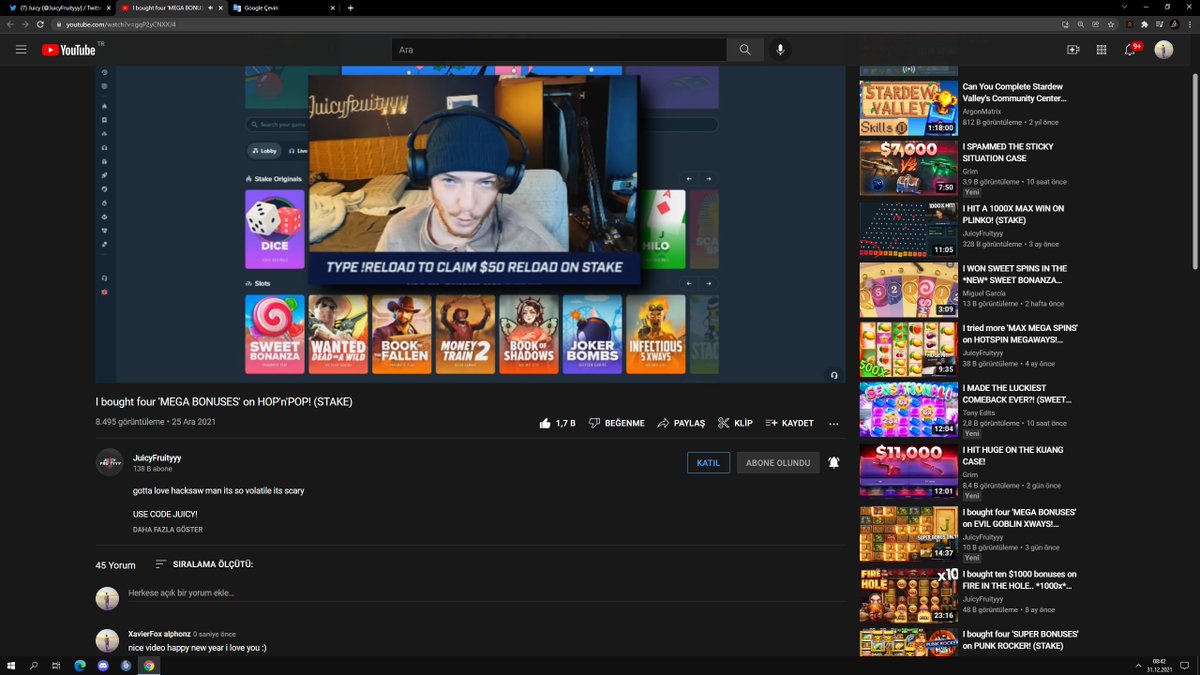Zoom control magnifier in address bar

[1080, 23]
